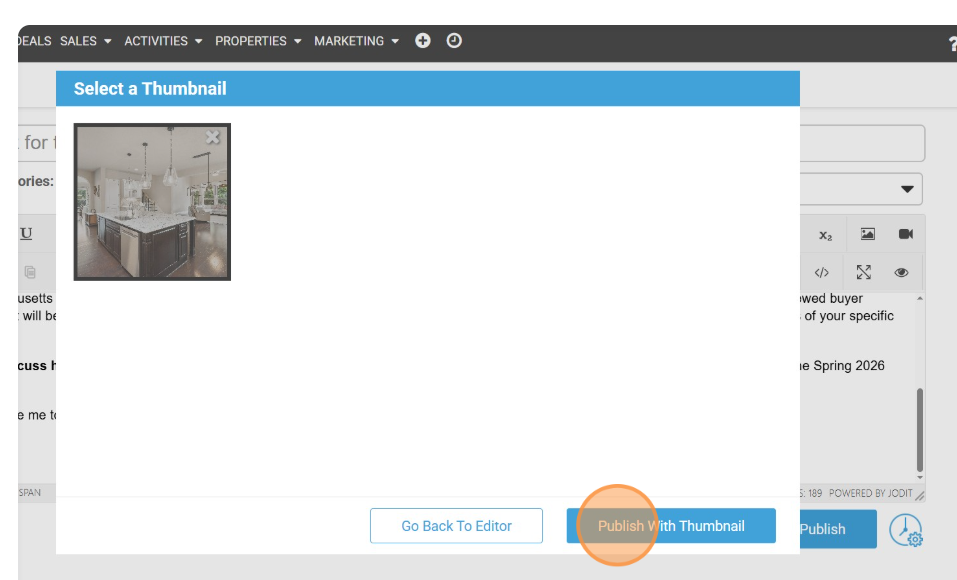This screenshot has width=957, height=580.
Task: Open the SALES menu
Action: coord(85,41)
